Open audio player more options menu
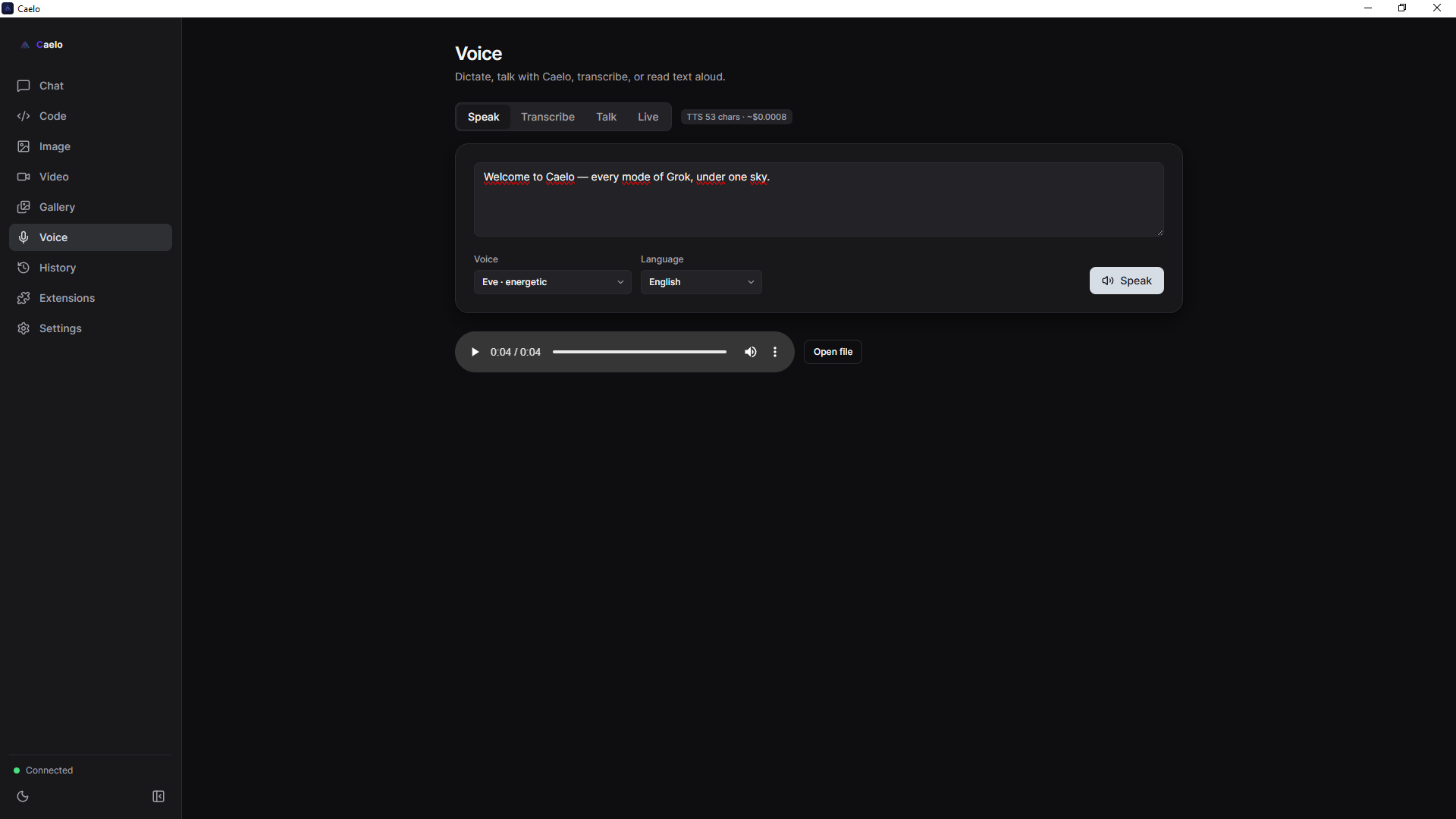 (775, 352)
